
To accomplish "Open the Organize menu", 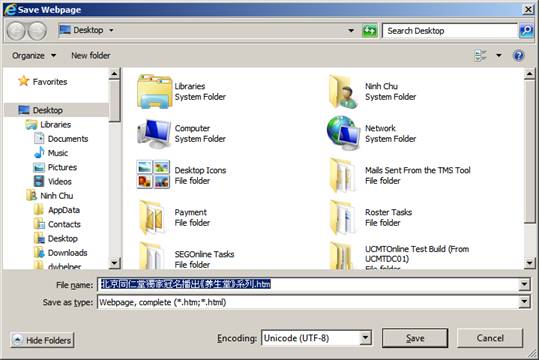I will (x=34, y=56).
